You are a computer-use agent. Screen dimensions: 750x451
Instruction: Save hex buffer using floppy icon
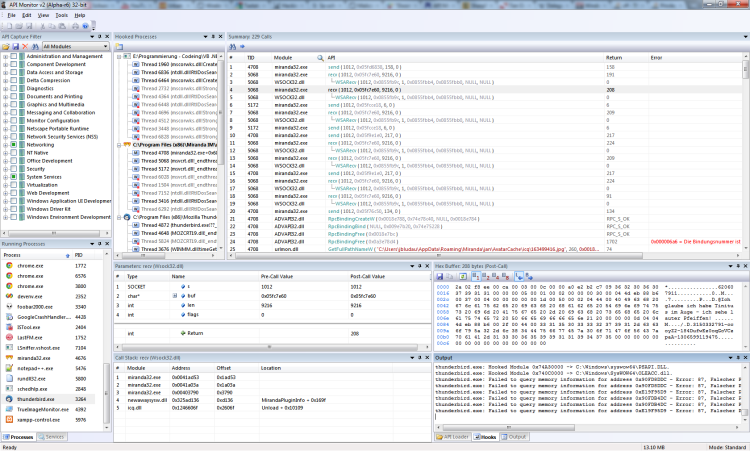(x=440, y=276)
